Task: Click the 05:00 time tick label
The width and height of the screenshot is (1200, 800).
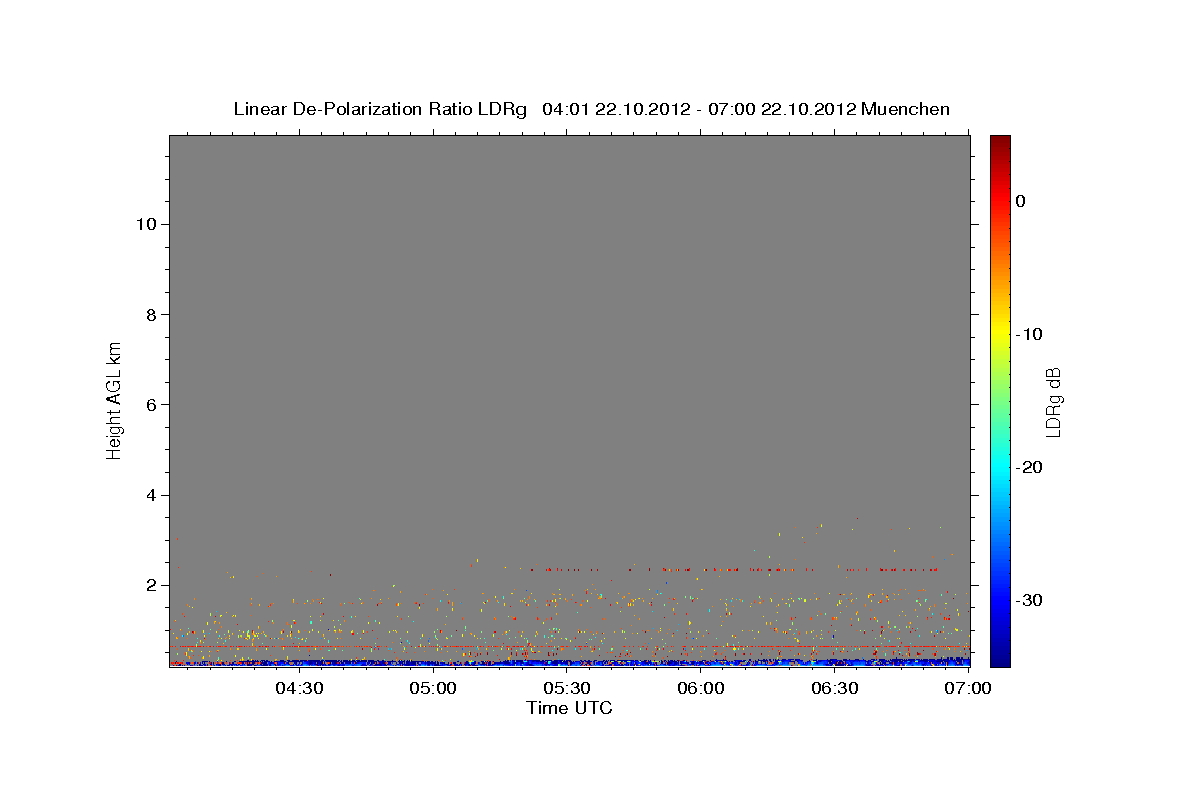Action: tap(433, 688)
